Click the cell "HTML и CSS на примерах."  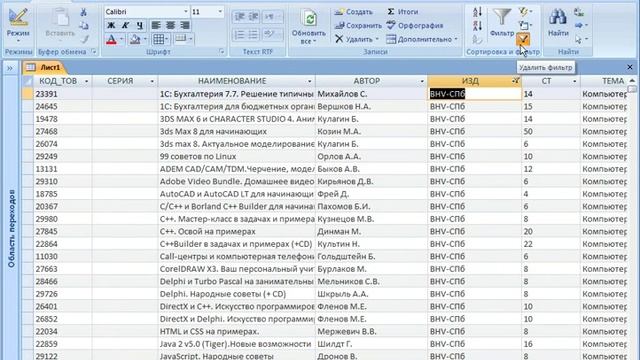pyautogui.click(x=236, y=332)
